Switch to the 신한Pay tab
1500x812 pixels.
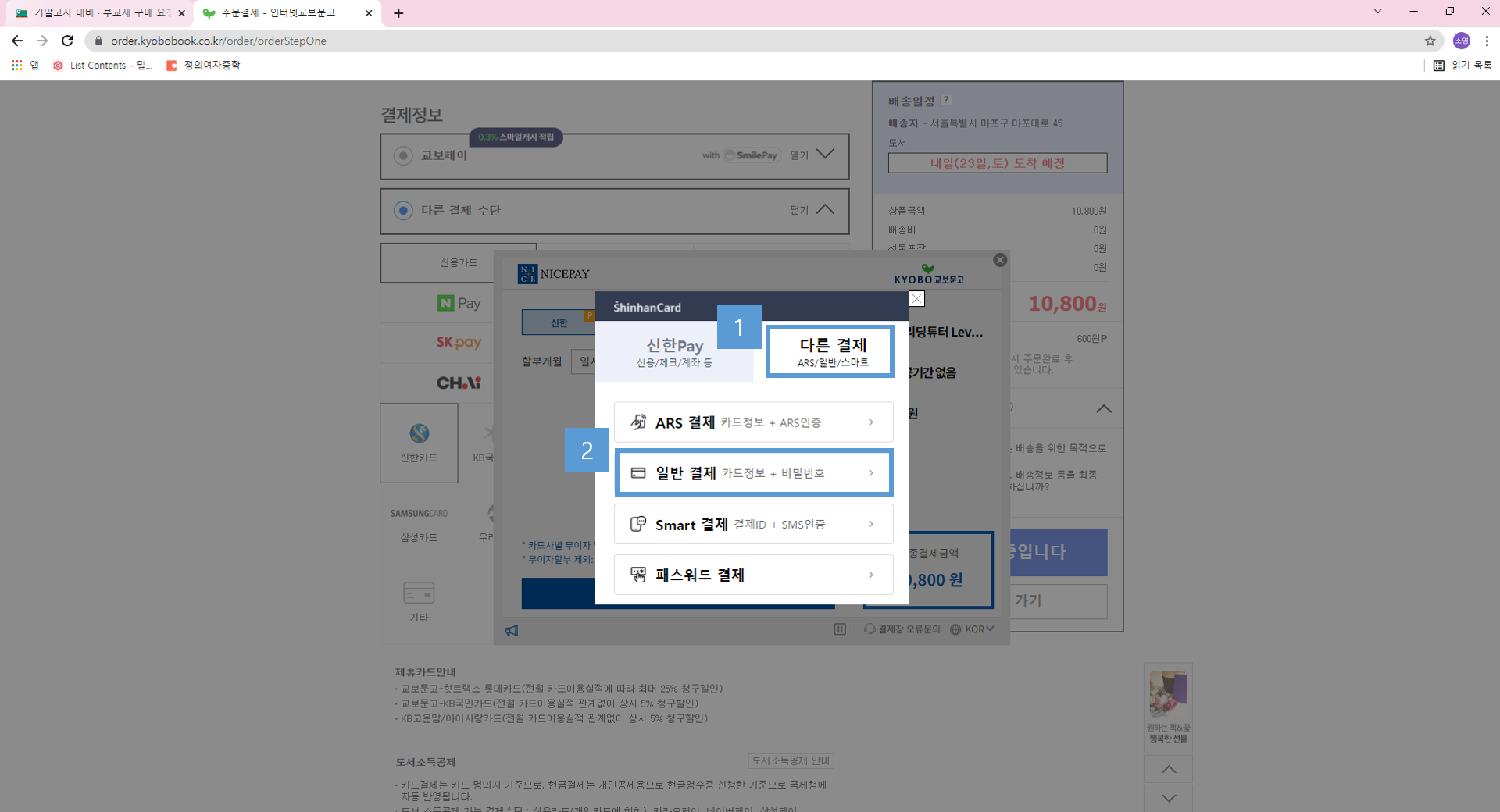click(x=674, y=351)
